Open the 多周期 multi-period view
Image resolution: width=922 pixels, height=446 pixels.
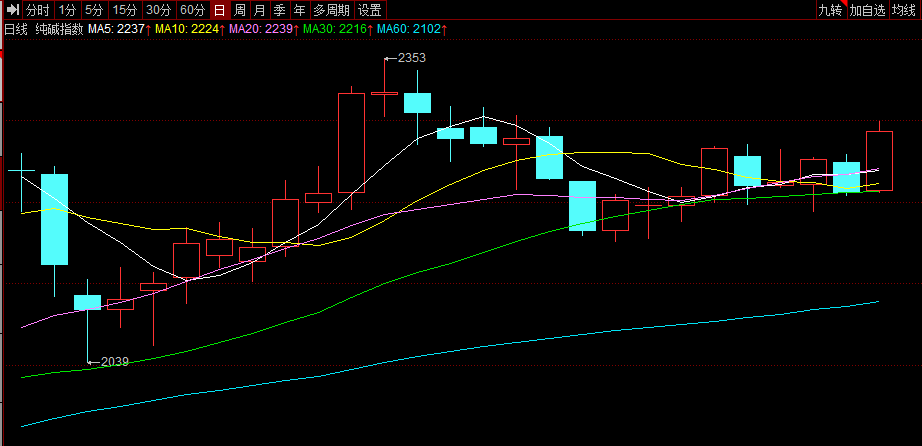332,9
